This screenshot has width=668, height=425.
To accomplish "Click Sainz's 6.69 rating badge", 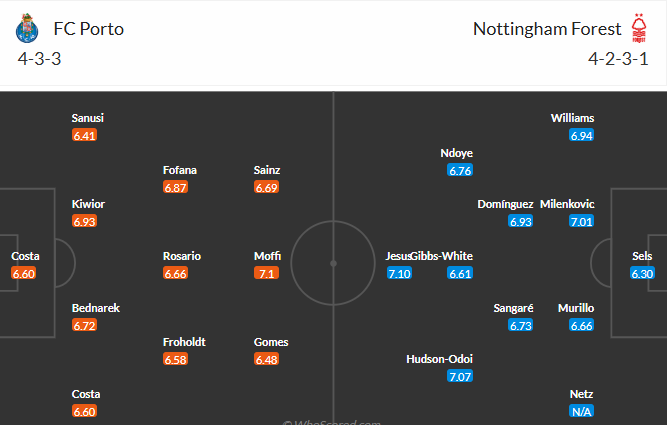I will [267, 187].
